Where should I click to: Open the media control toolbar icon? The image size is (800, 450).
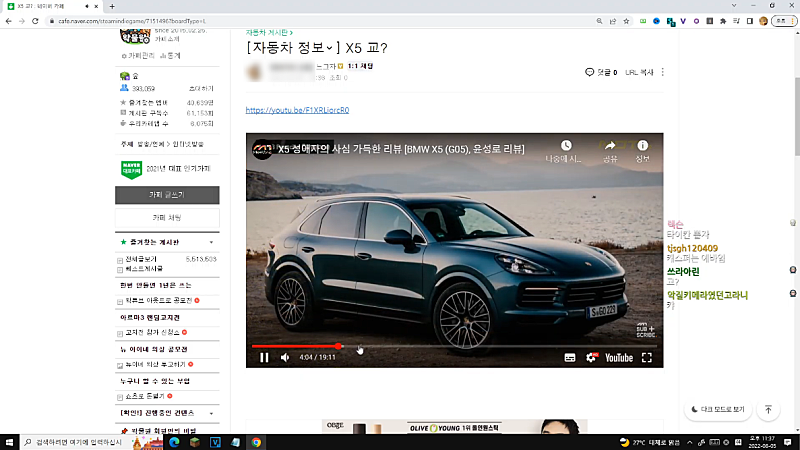(x=736, y=21)
